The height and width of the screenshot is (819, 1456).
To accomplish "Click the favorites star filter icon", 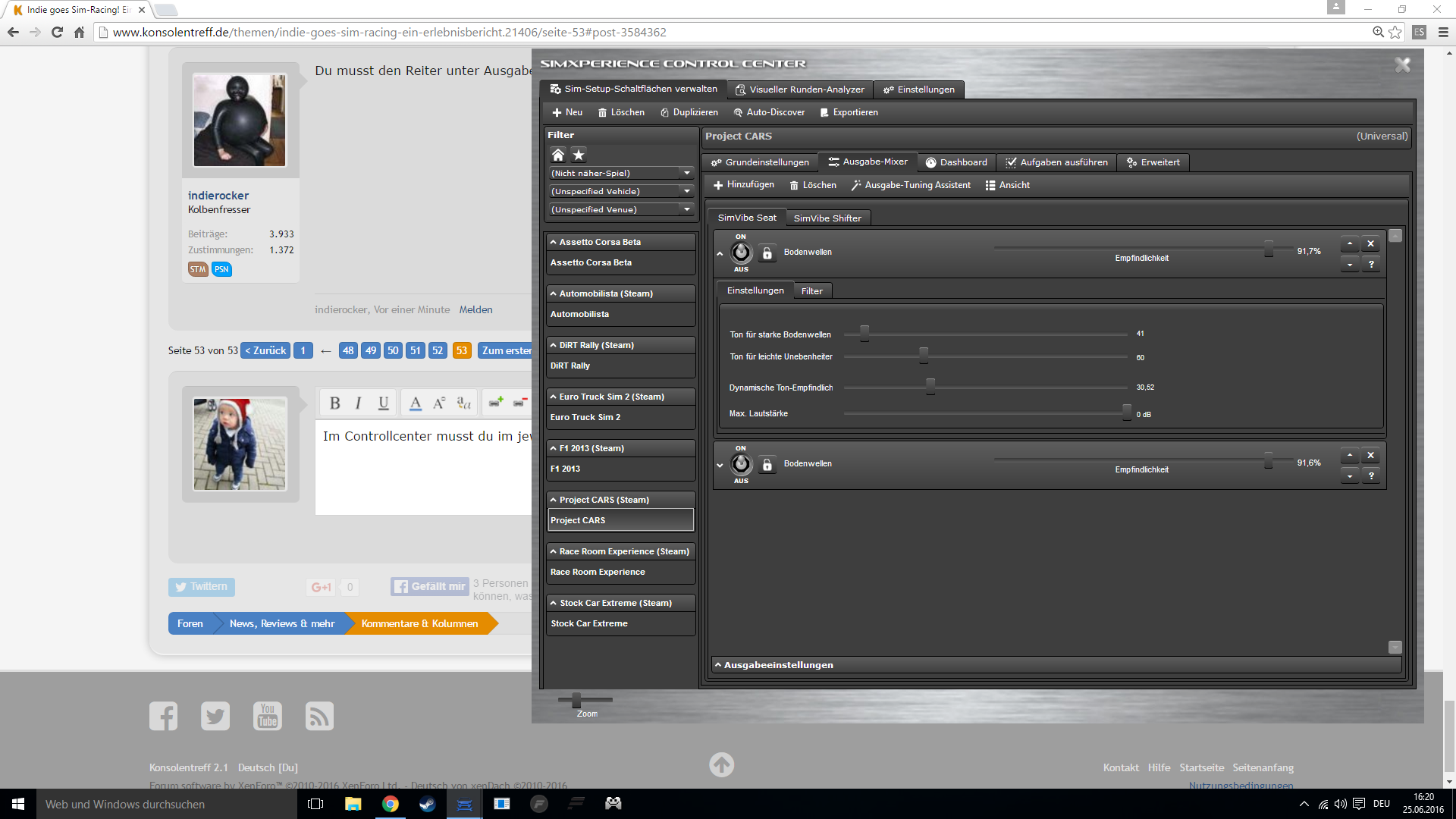I will [579, 155].
